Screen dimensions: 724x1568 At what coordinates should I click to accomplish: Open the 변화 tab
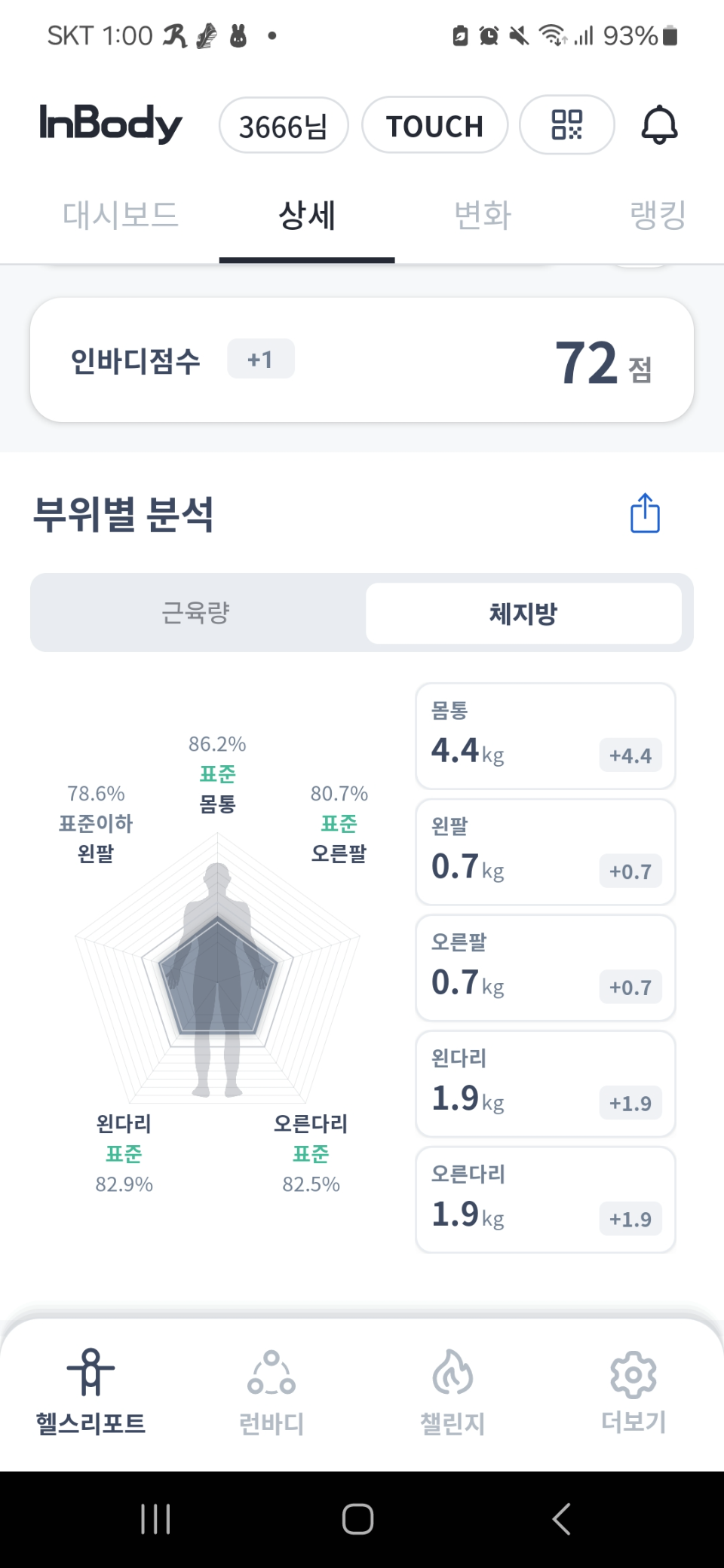[x=483, y=216]
